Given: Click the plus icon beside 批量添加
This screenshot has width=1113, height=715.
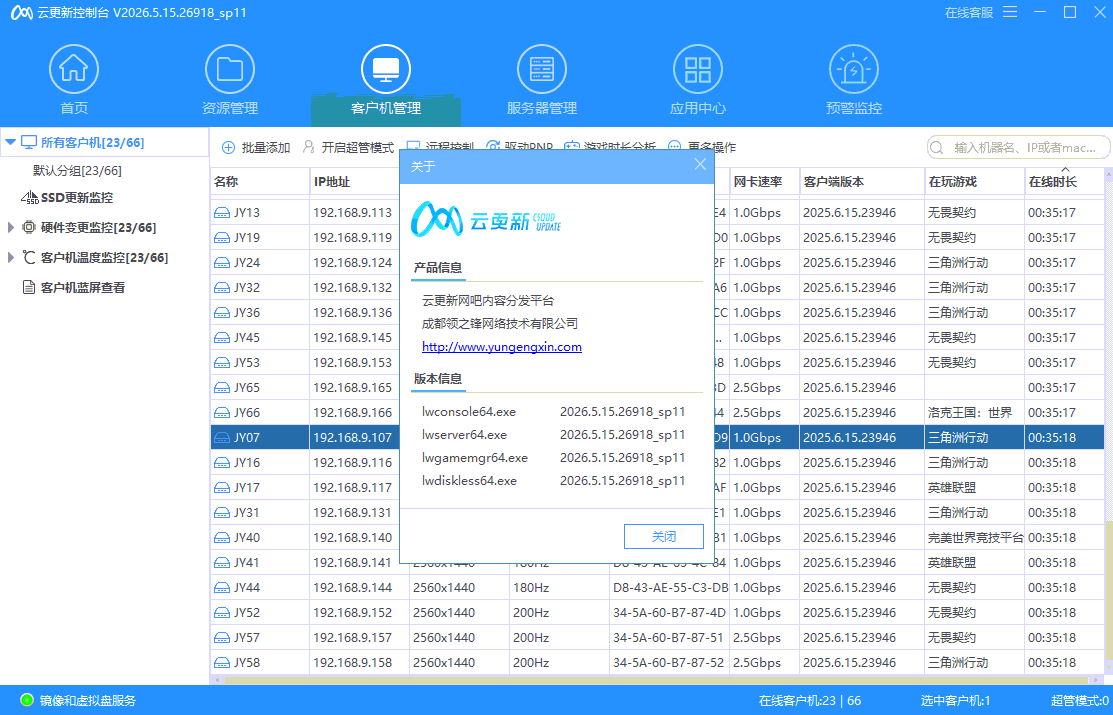Looking at the screenshot, I should [229, 148].
